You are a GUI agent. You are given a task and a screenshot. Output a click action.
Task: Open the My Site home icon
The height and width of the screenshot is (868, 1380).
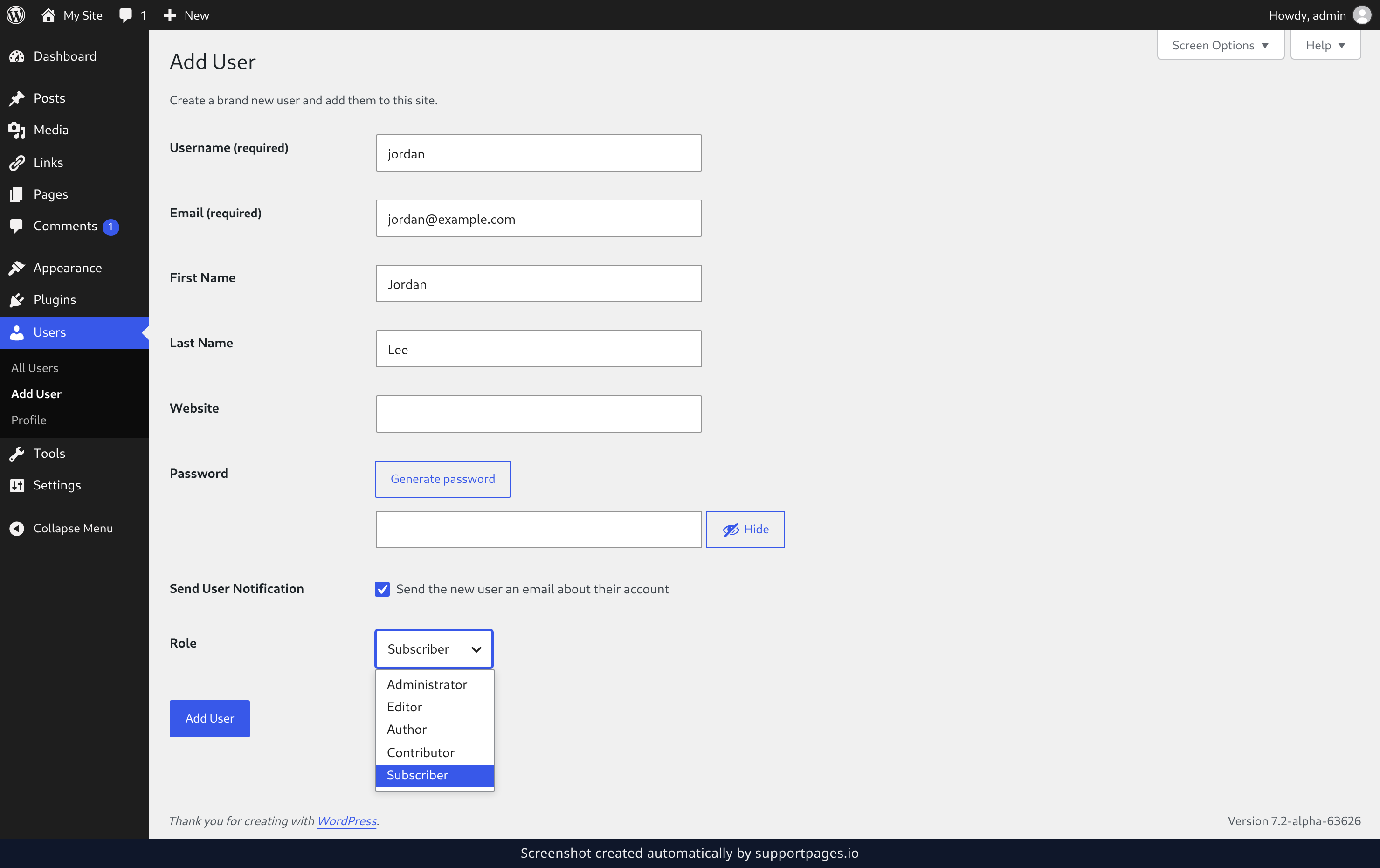point(48,15)
